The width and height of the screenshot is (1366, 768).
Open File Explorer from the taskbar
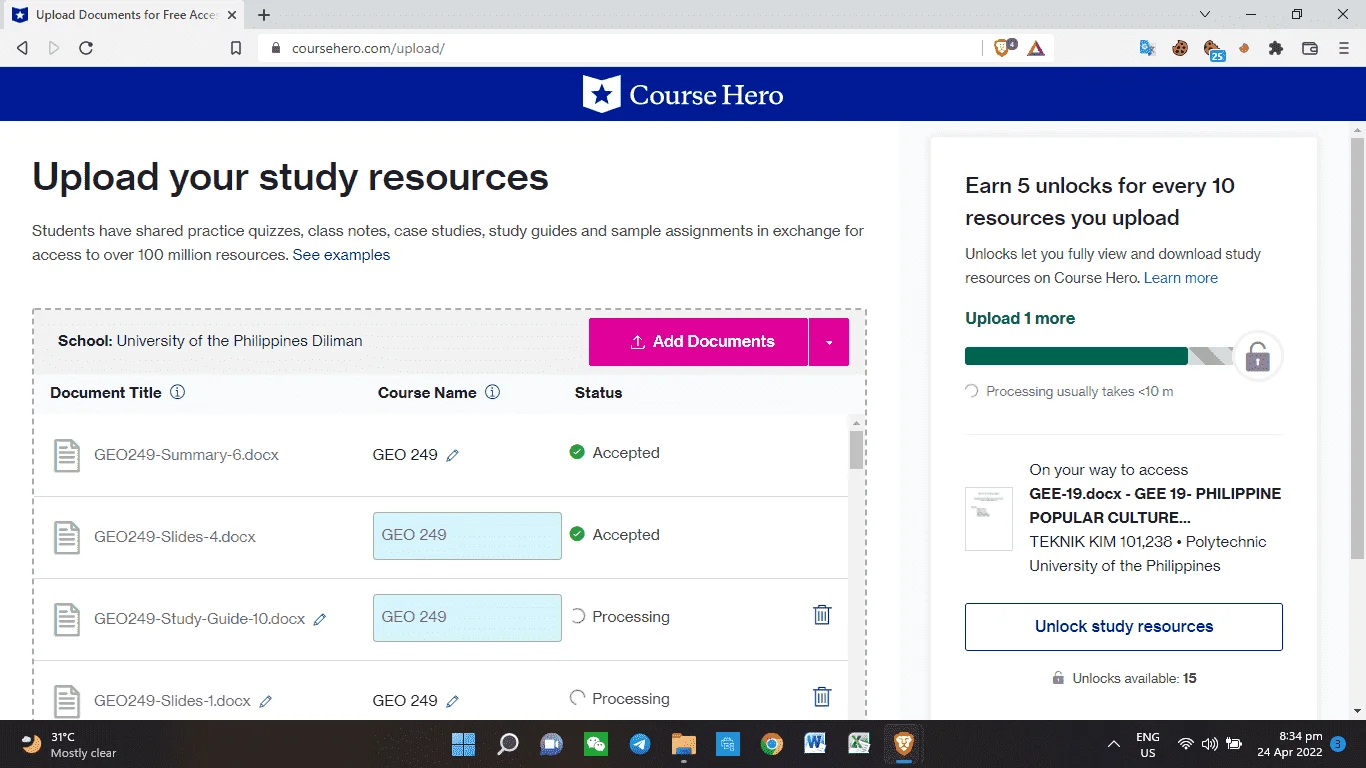pos(684,744)
